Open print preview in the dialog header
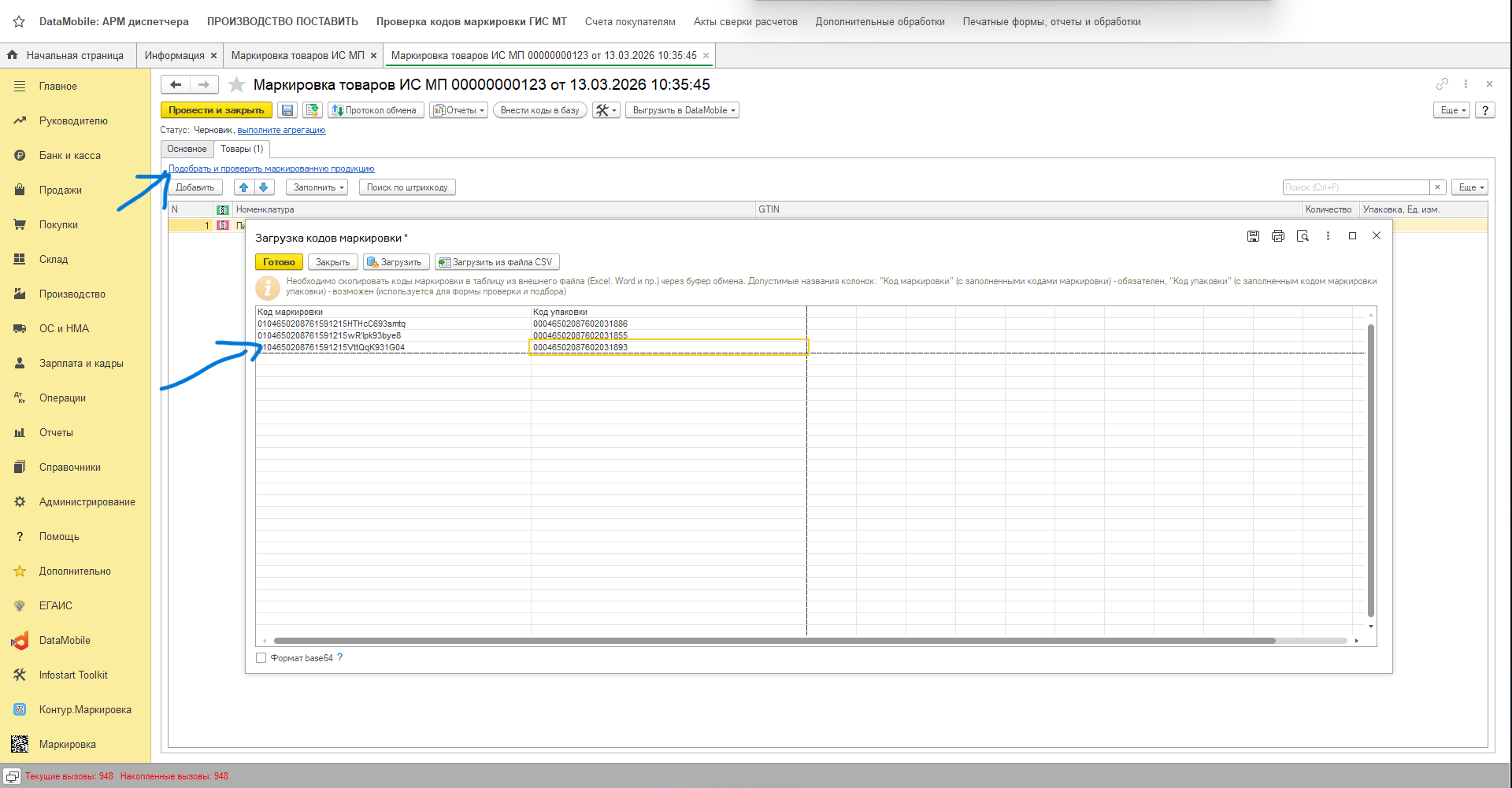This screenshot has width=1512, height=788. pyautogui.click(x=1303, y=236)
